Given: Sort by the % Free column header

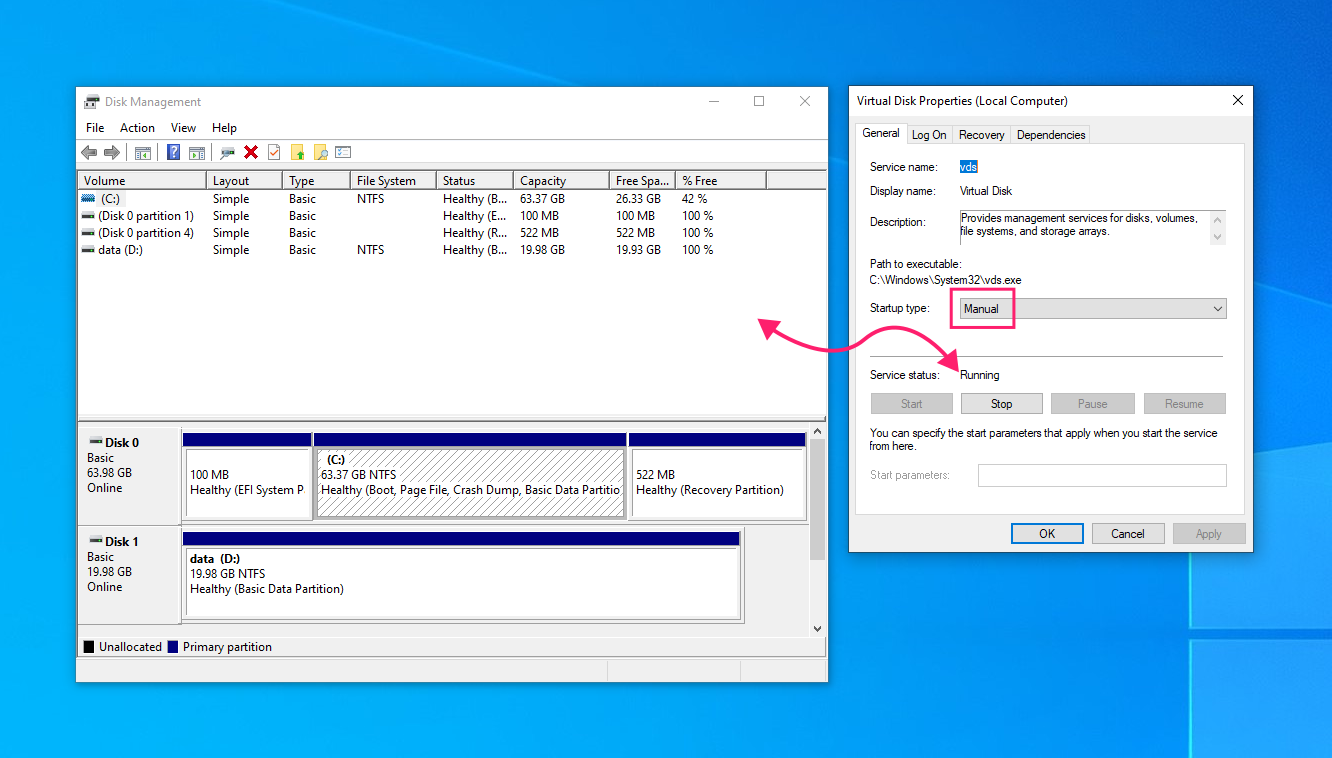Looking at the screenshot, I should [721, 181].
